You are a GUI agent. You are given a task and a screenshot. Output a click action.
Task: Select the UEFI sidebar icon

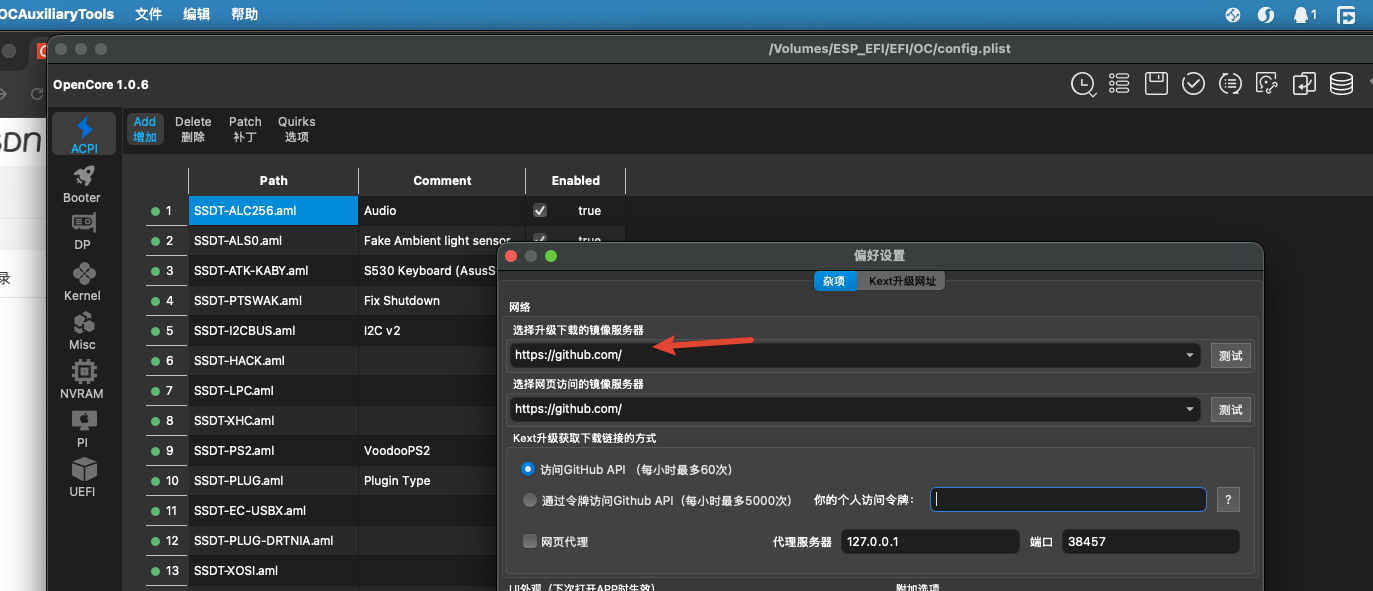pyautogui.click(x=83, y=471)
